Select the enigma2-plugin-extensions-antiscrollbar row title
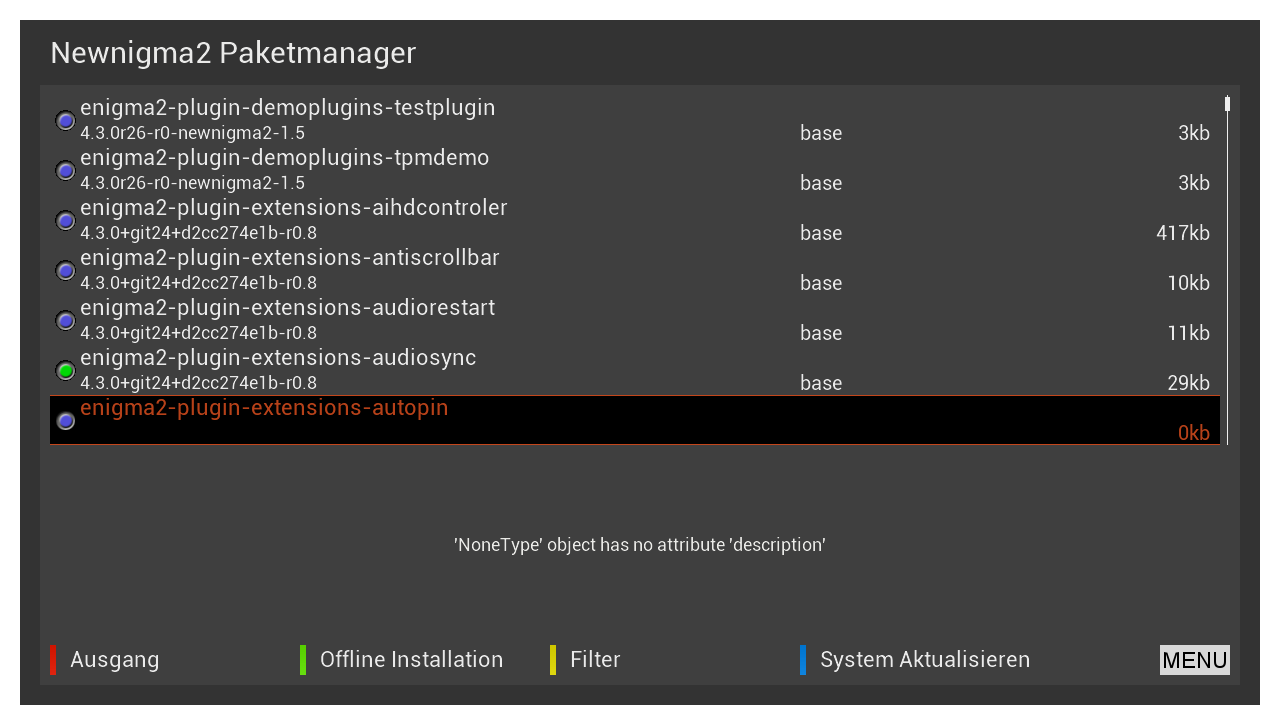 click(290, 258)
